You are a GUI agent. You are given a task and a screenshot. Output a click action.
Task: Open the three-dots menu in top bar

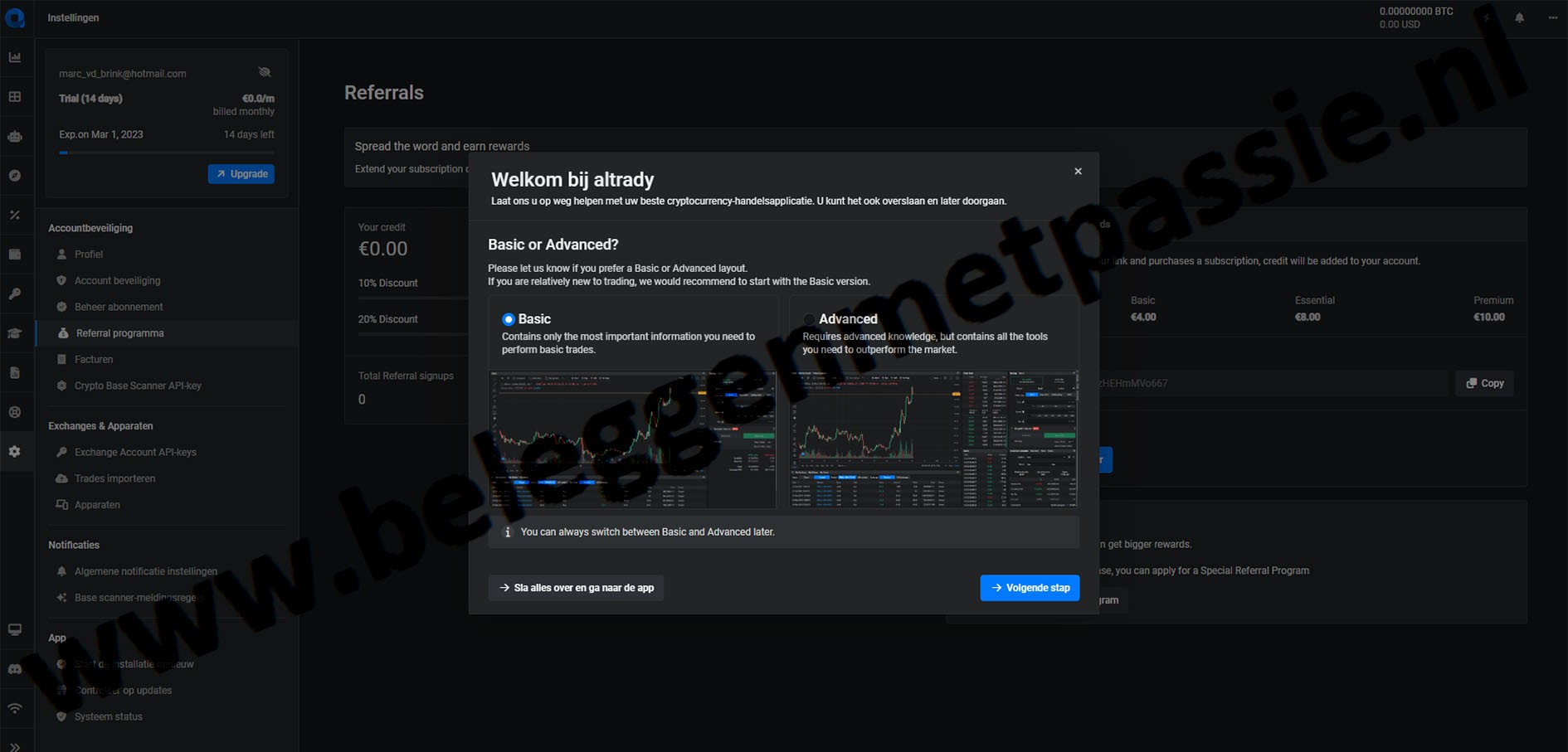pos(1552,17)
